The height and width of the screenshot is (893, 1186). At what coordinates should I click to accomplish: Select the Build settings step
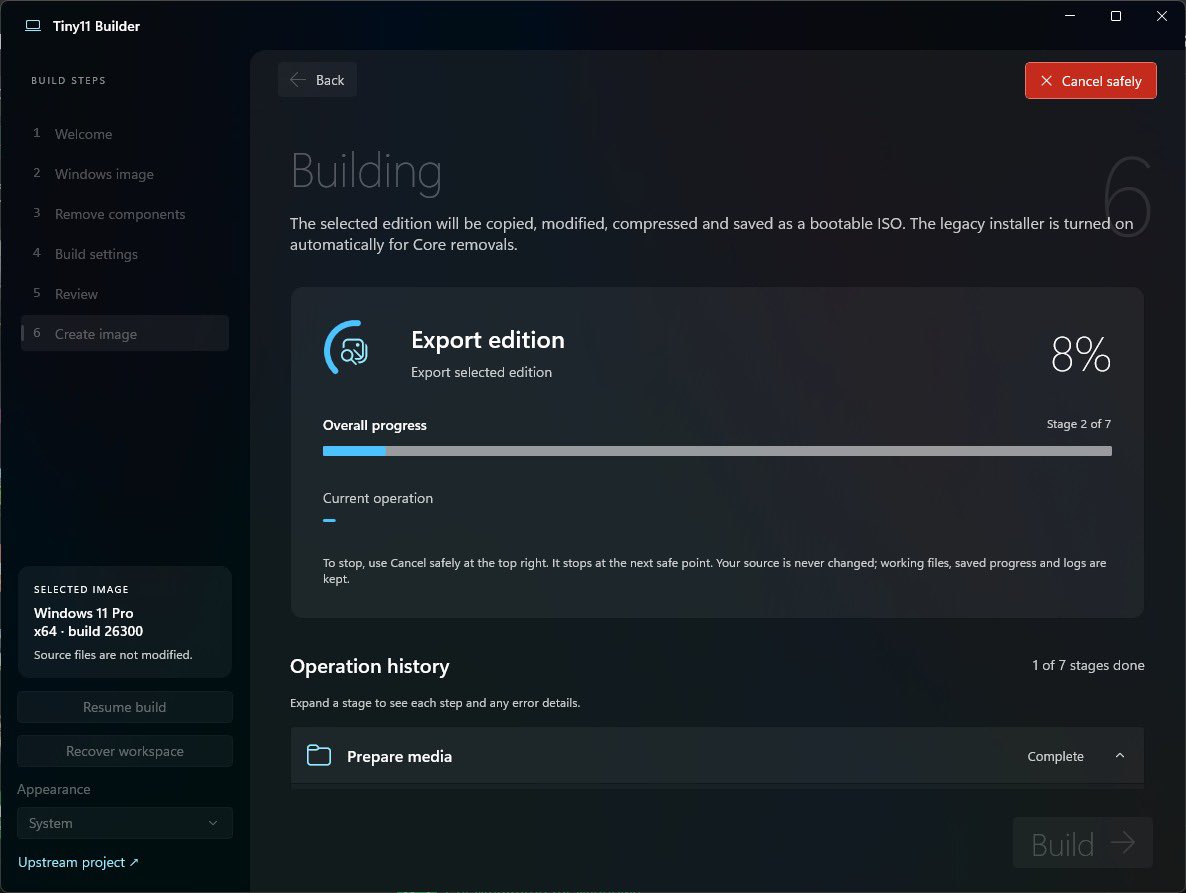(125, 254)
